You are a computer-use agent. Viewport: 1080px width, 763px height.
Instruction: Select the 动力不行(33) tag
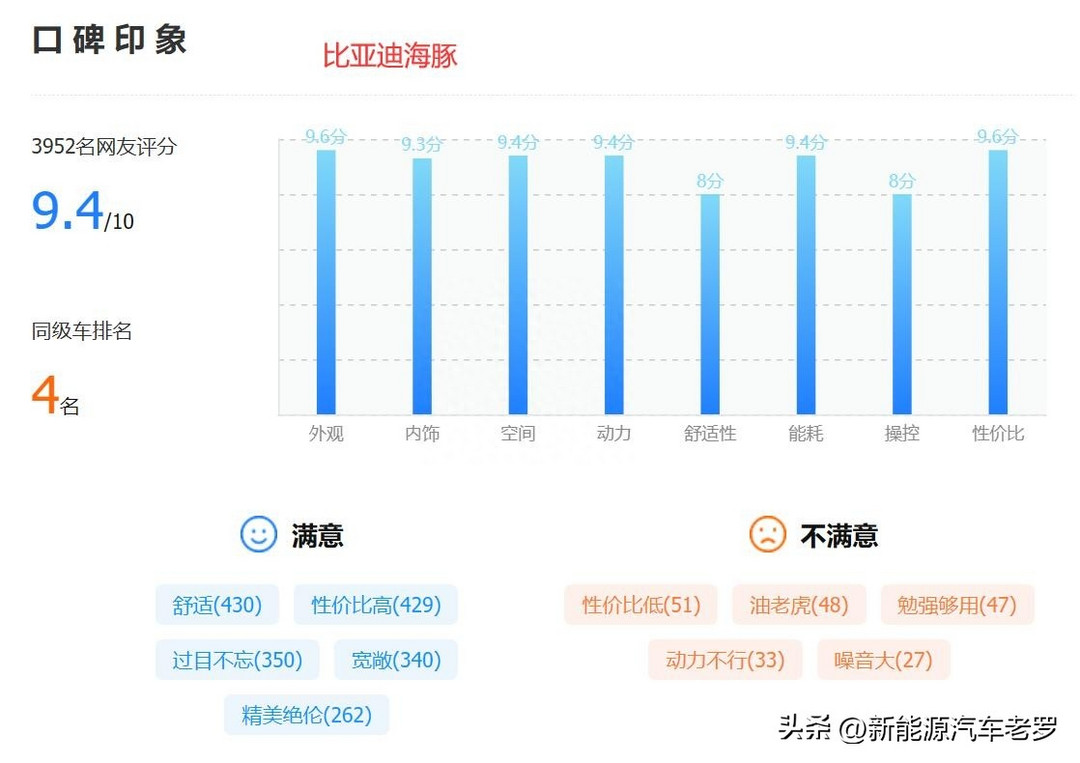tap(725, 660)
